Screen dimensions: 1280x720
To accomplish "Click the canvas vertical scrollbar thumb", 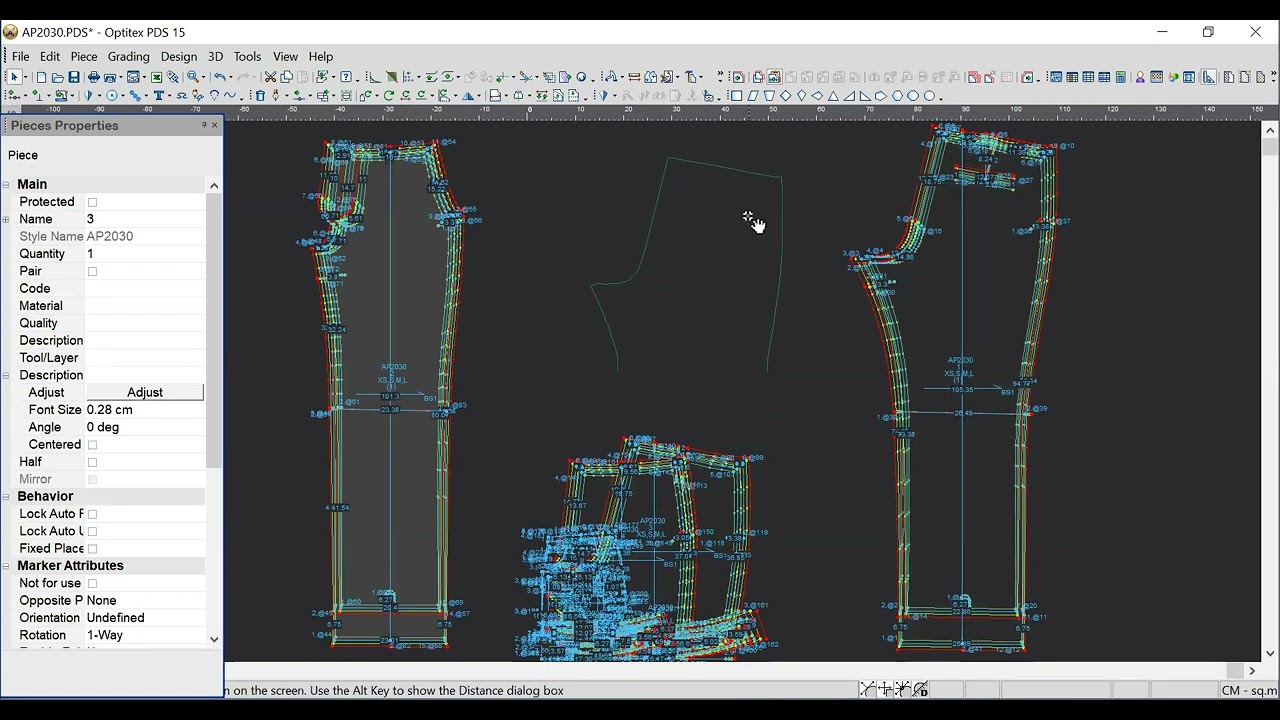I will pos(1271,147).
